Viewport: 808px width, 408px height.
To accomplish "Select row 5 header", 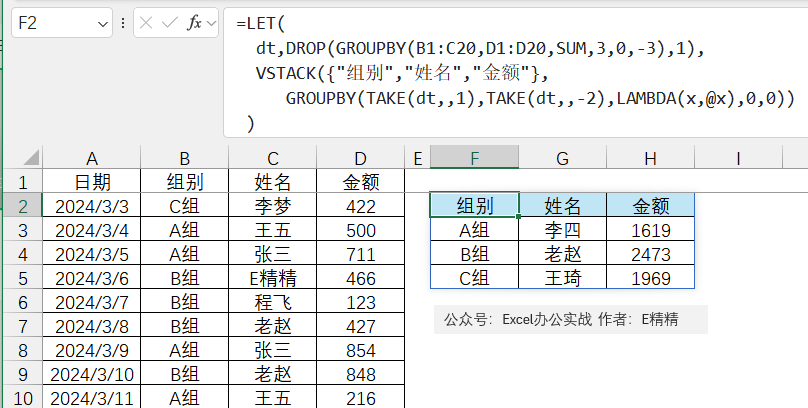I will click(23, 278).
